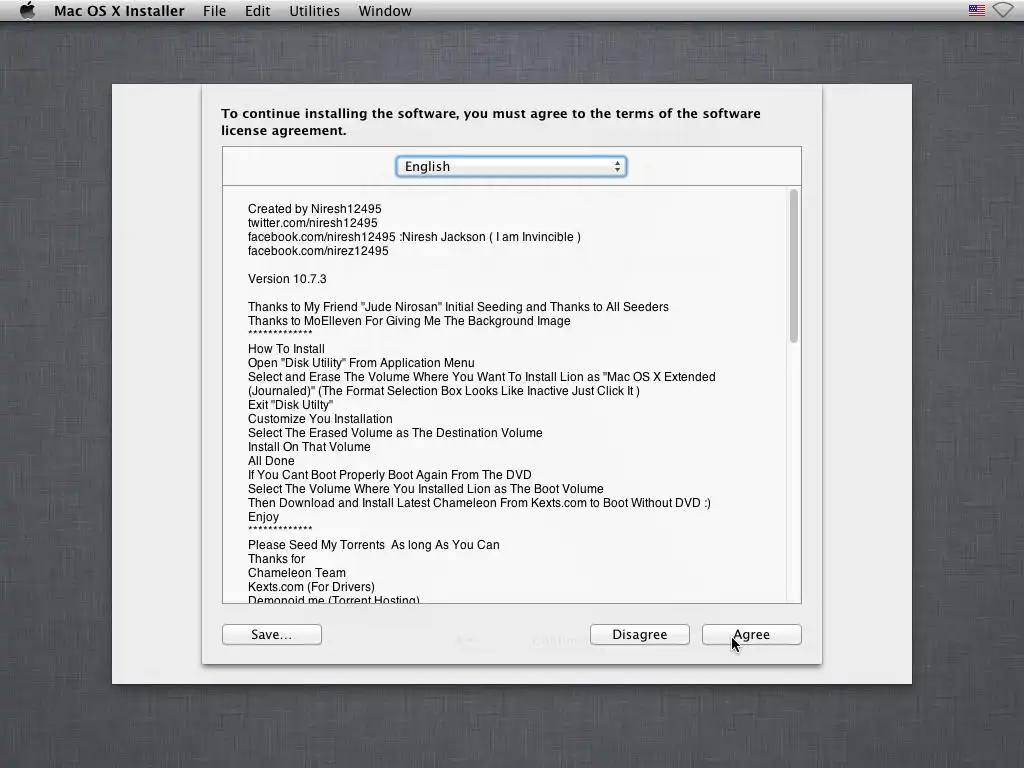Open the Utilities menu
The image size is (1024, 768).
tap(314, 11)
